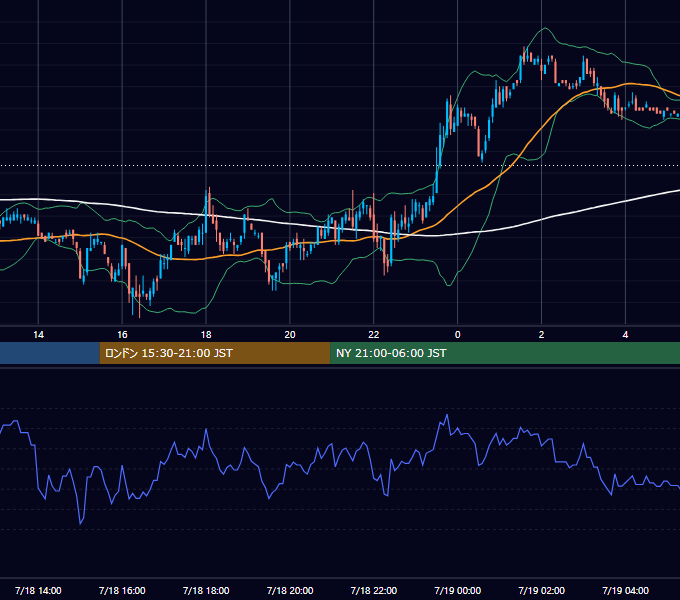680x600 pixels.
Task: Select the 14 hour axis label
Action: pos(38,335)
